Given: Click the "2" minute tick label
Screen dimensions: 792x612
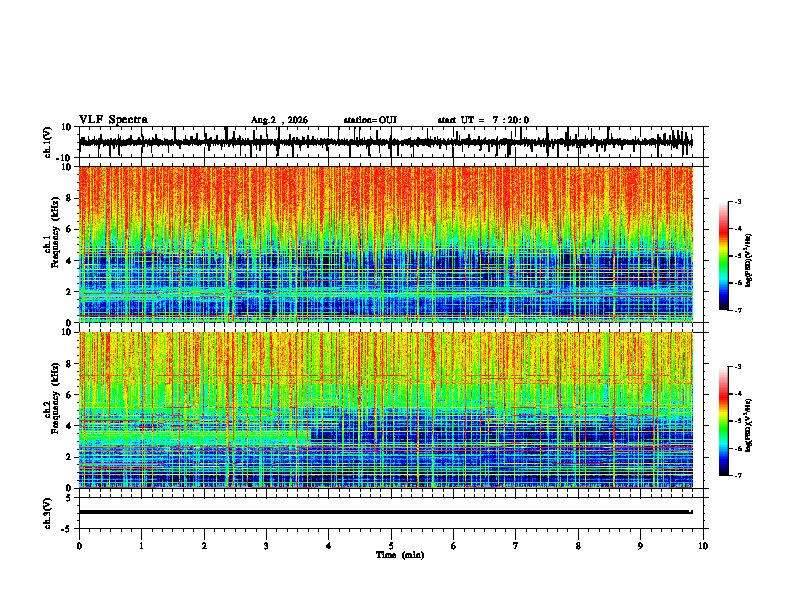Looking at the screenshot, I should click(204, 546).
